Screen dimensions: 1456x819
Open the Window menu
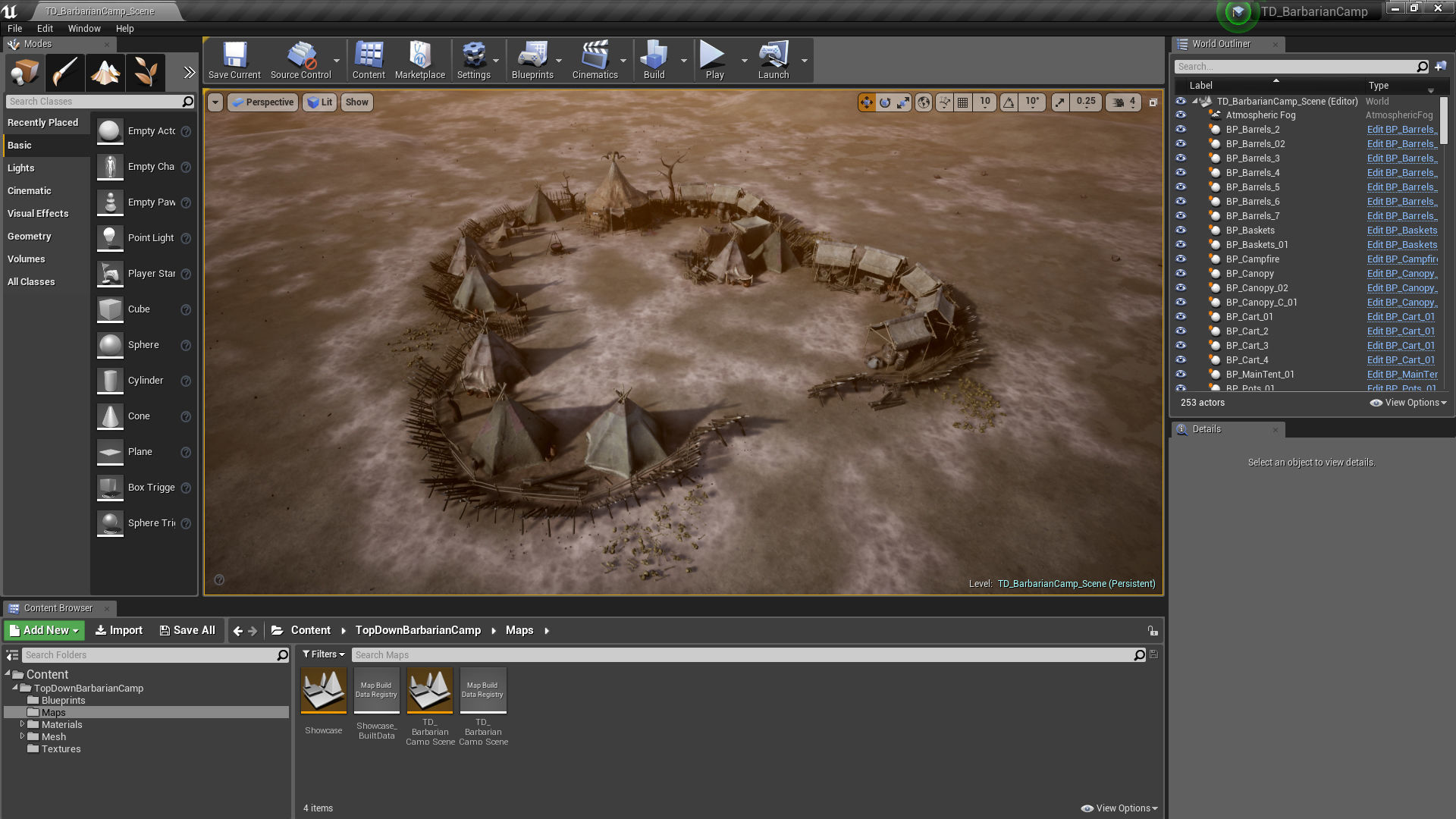tap(84, 29)
